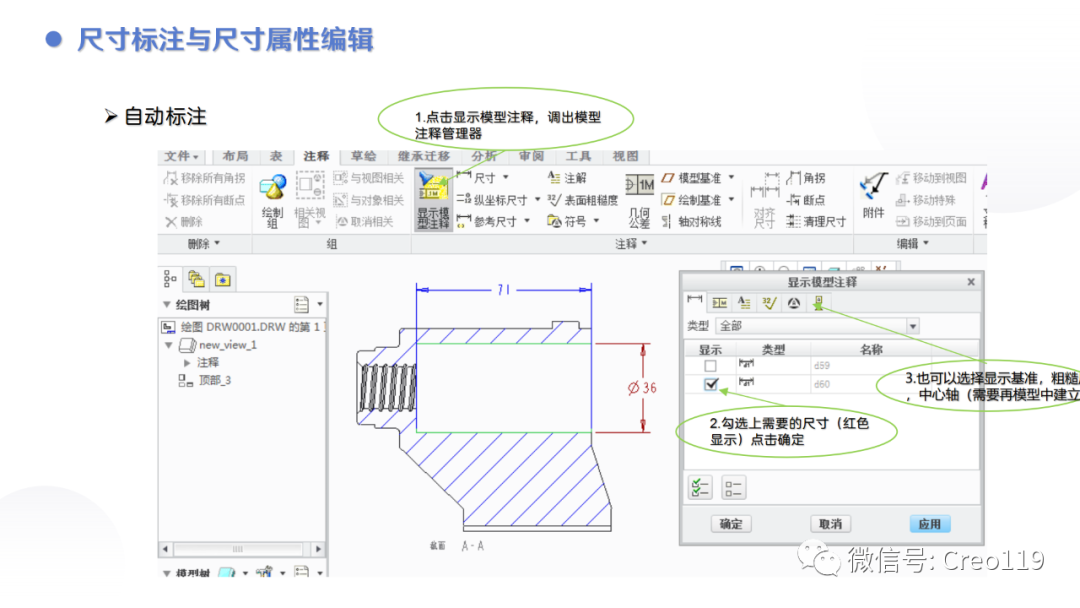Click the 附件 attachment icon
This screenshot has height=608, width=1080.
(873, 196)
